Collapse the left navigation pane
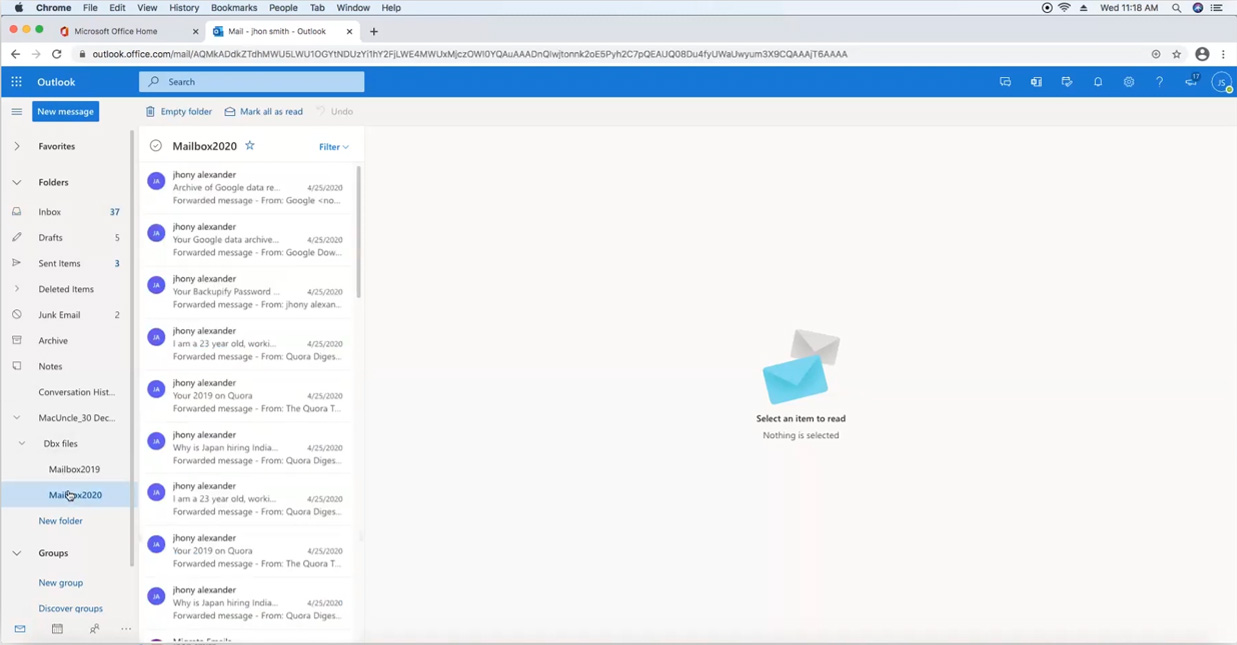 pyautogui.click(x=16, y=111)
